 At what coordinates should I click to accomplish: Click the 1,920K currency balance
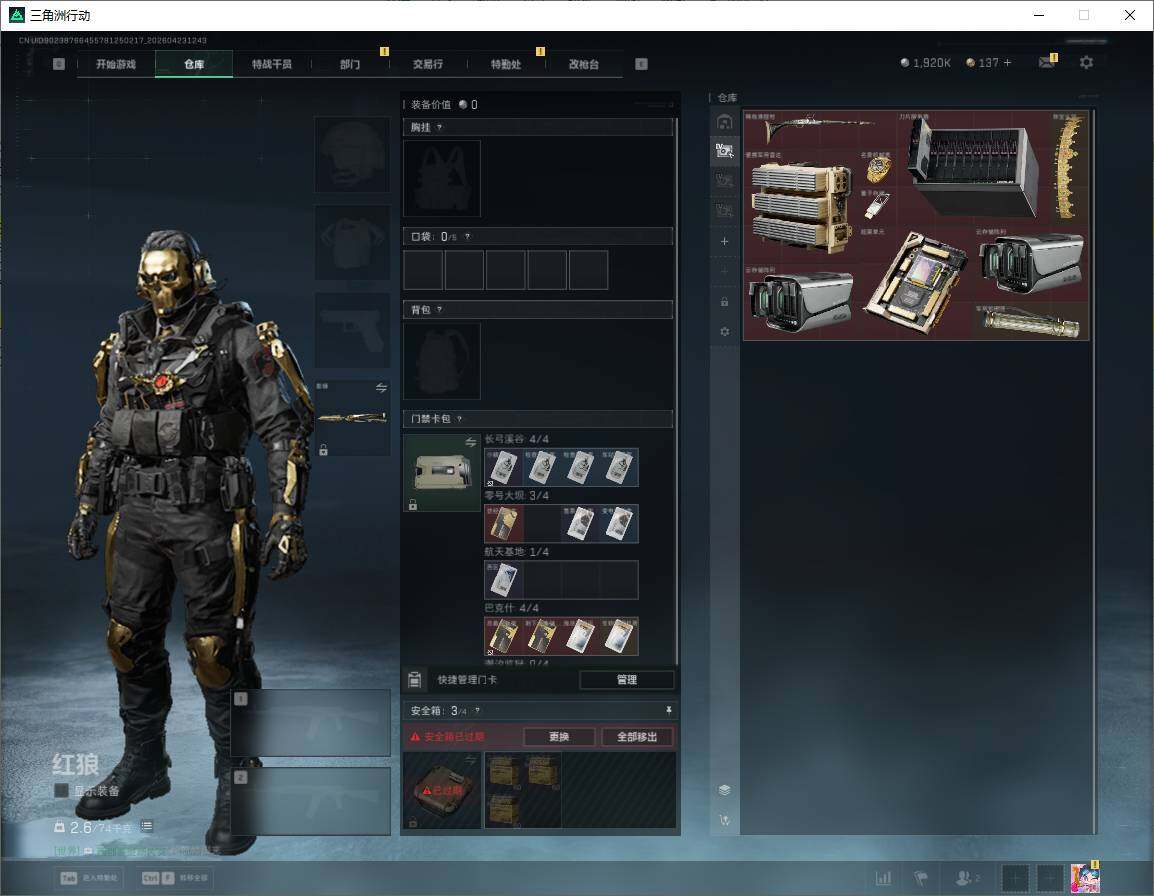[x=926, y=63]
